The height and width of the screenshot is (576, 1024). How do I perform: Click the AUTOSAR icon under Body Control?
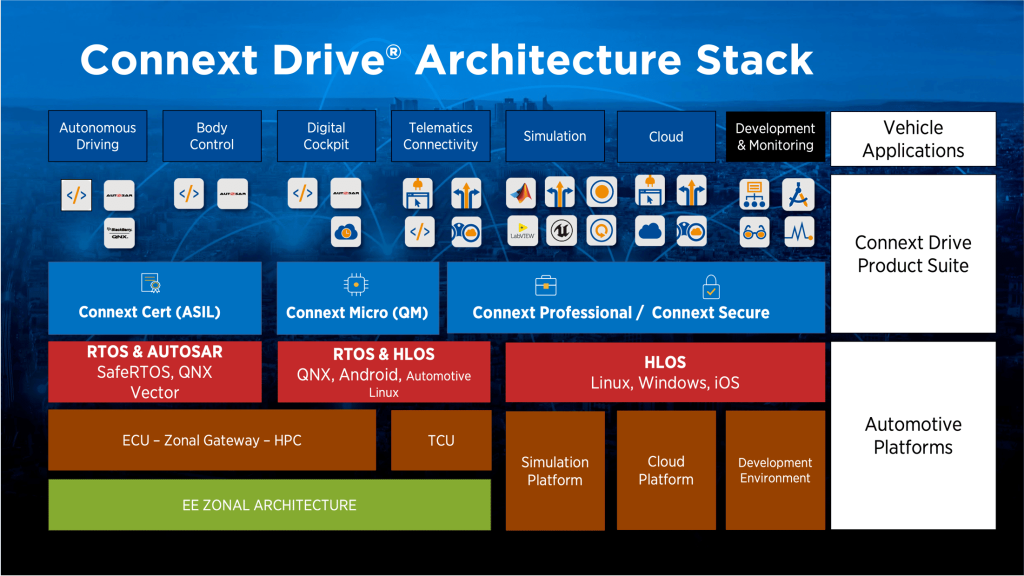point(232,194)
